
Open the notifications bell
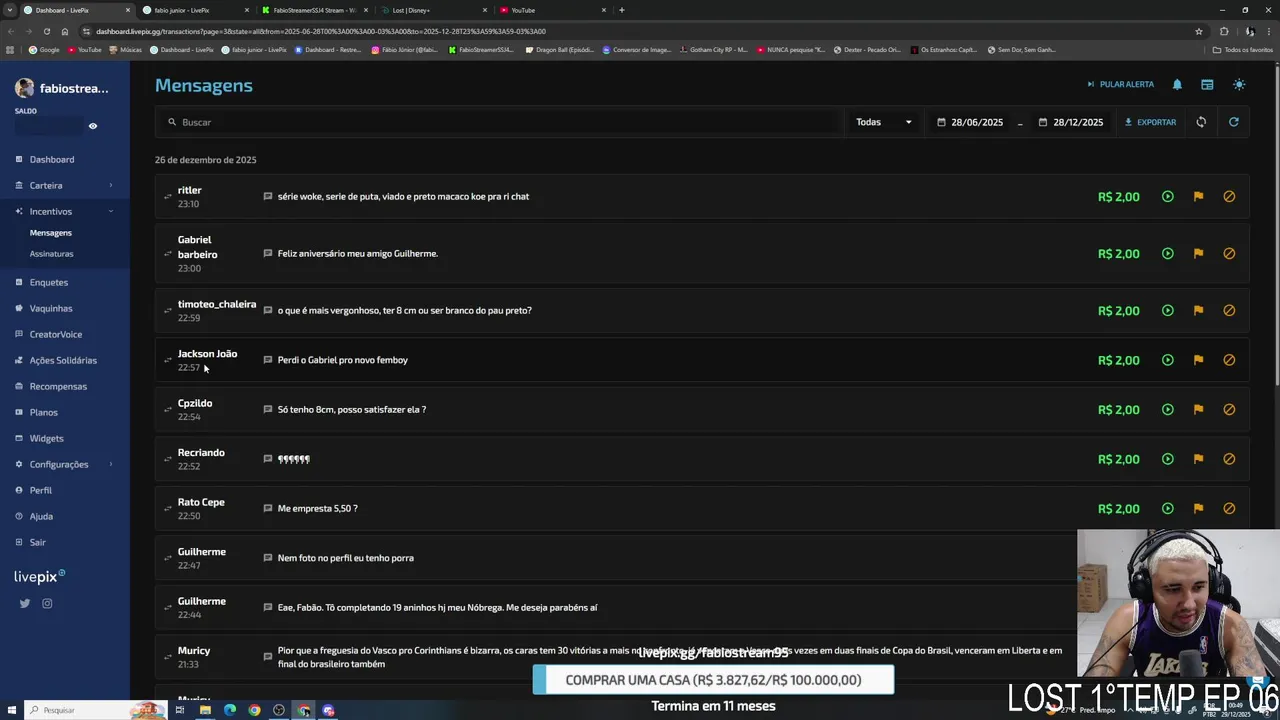(1177, 85)
